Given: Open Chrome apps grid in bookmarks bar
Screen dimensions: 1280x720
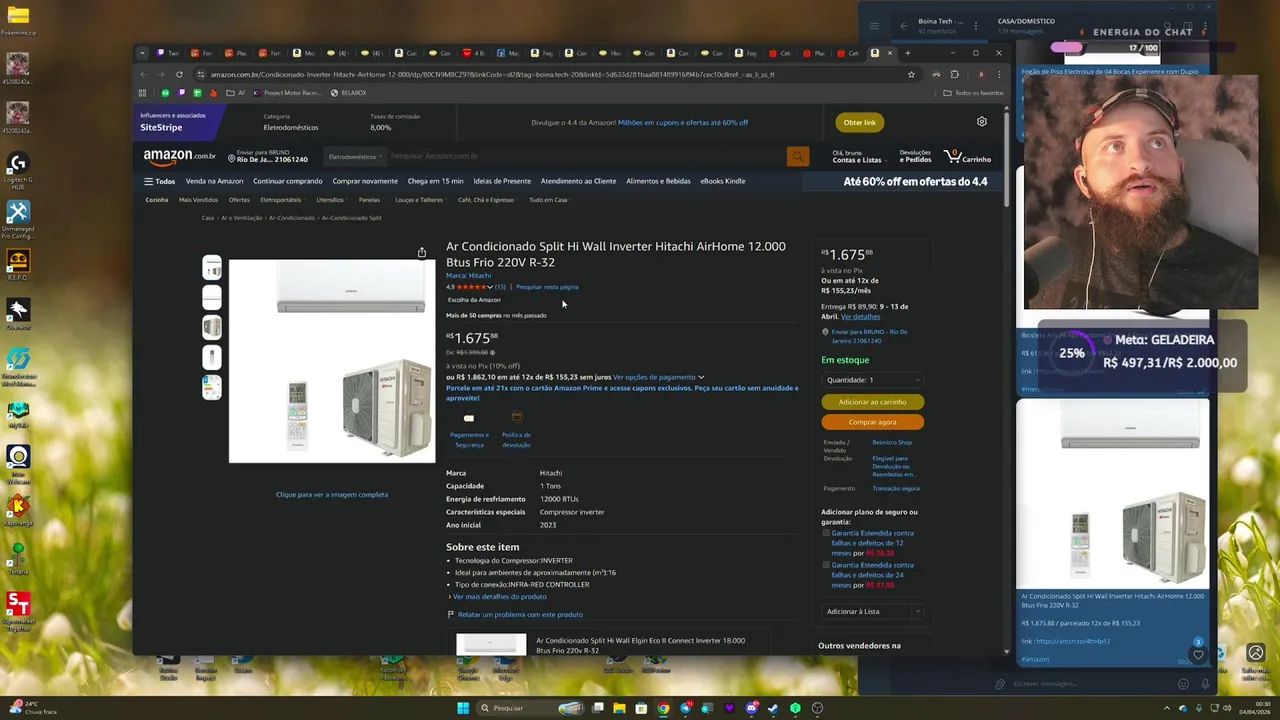Looking at the screenshot, I should click(142, 93).
